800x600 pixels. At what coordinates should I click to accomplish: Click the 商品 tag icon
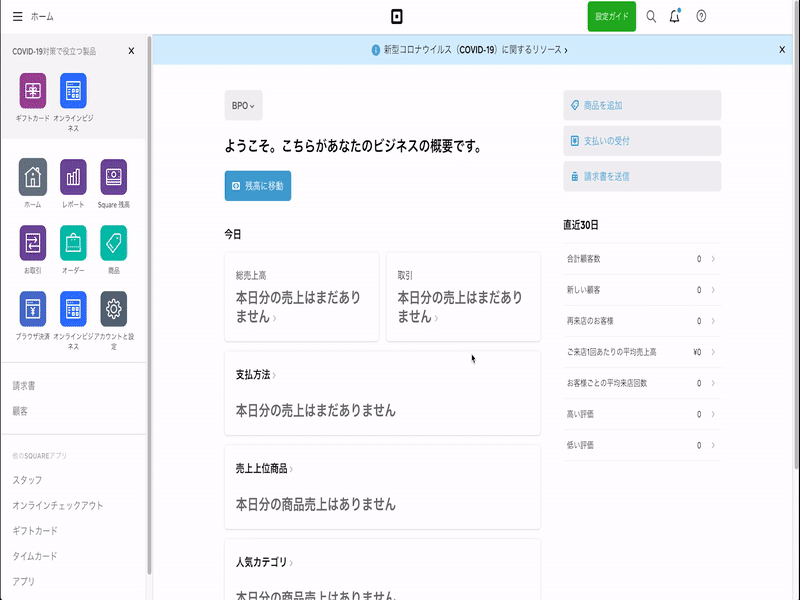coord(114,243)
